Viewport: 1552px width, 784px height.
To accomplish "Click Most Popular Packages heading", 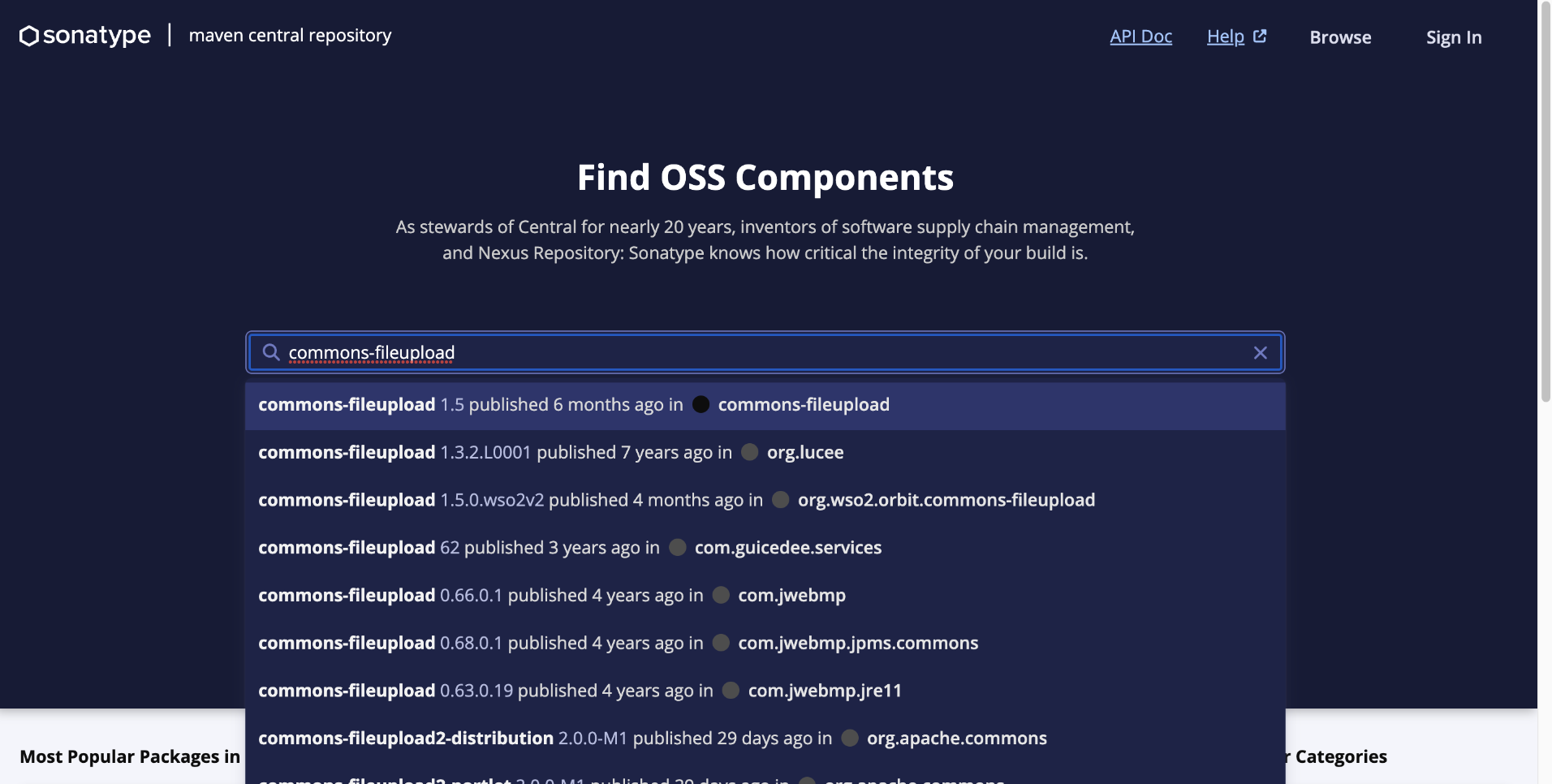I will (130, 756).
